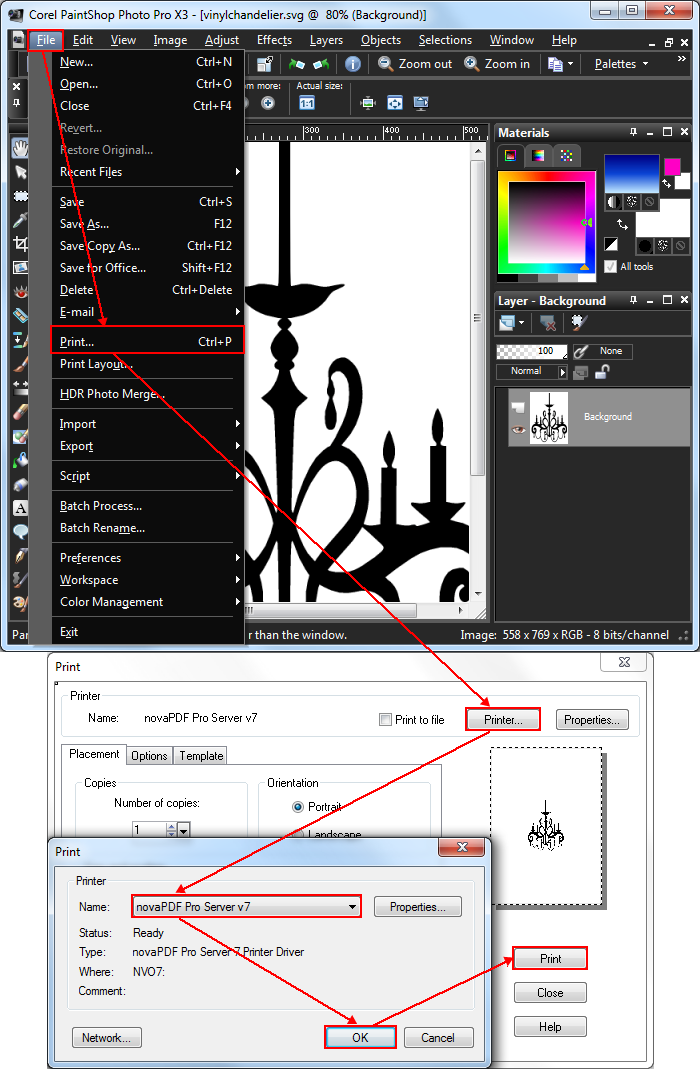Image resolution: width=700 pixels, height=1069 pixels.
Task: Click the layer opacity 100 slider
Action: coord(532,351)
